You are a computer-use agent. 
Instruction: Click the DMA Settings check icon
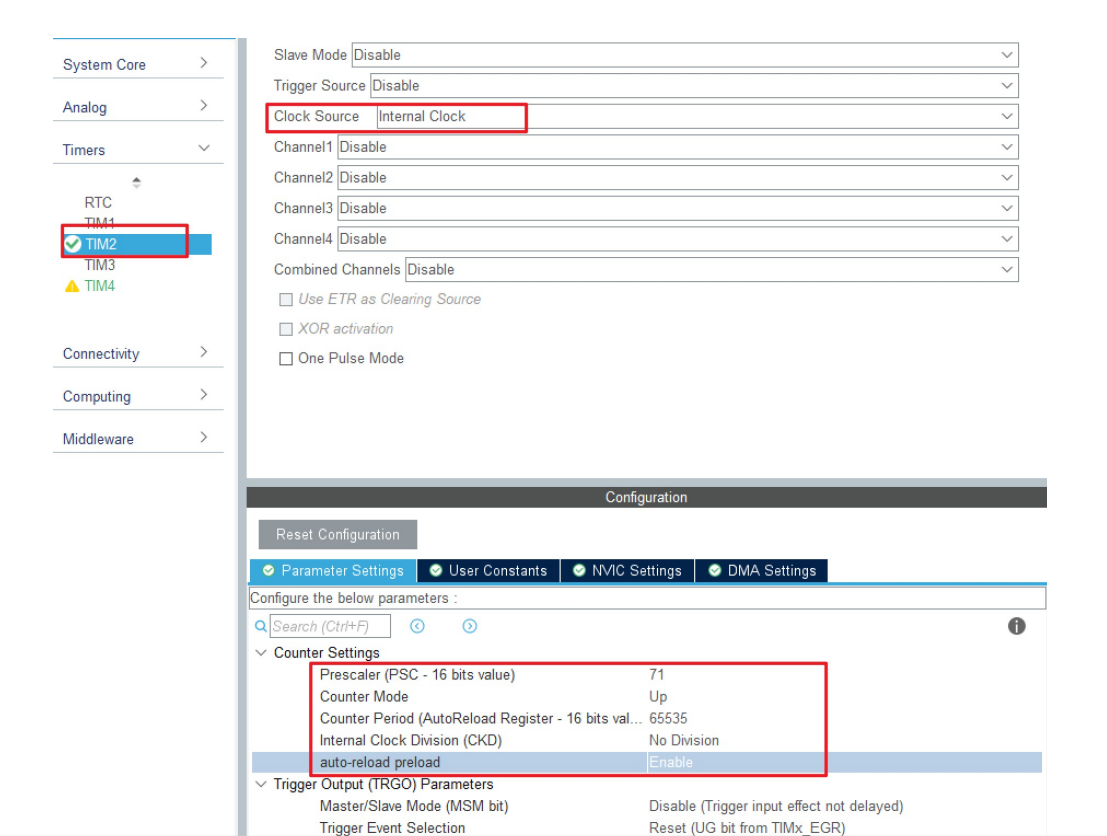714,571
